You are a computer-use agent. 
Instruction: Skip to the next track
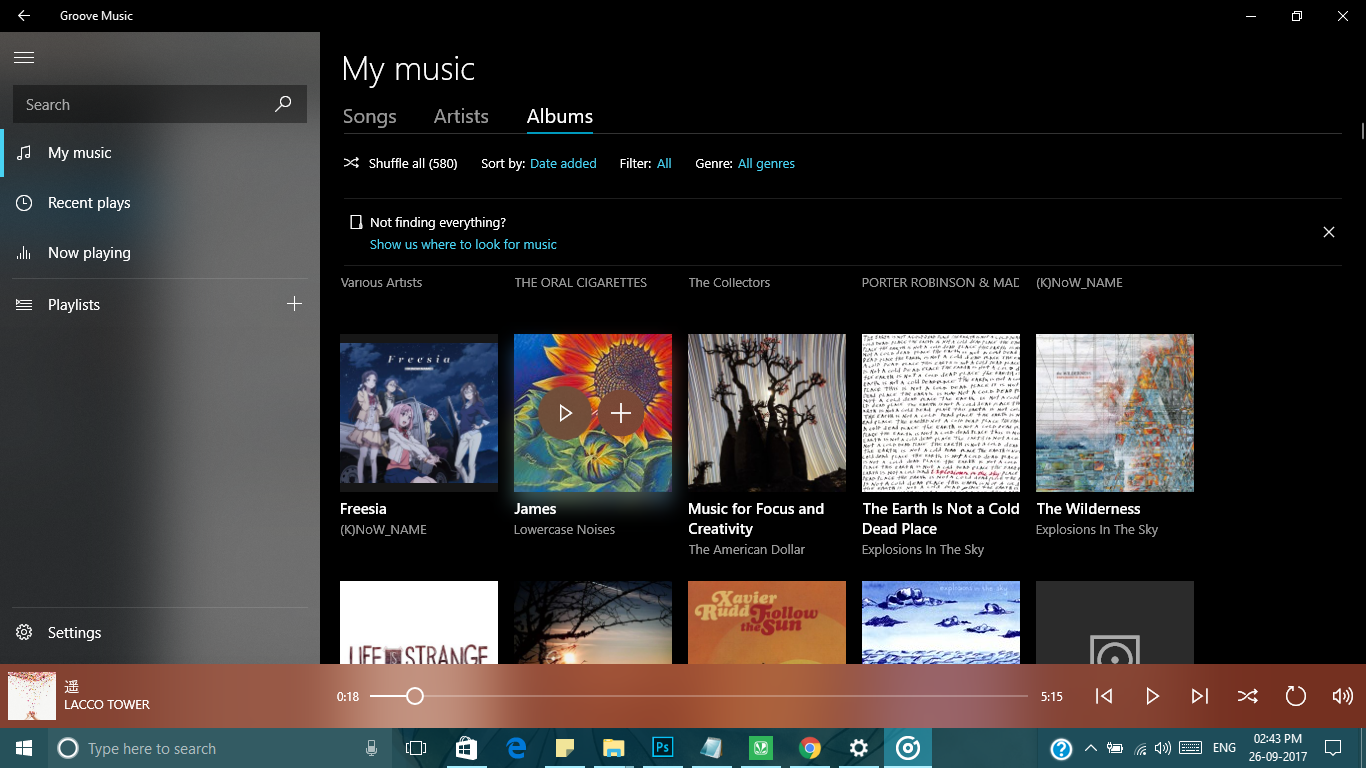(x=1200, y=696)
